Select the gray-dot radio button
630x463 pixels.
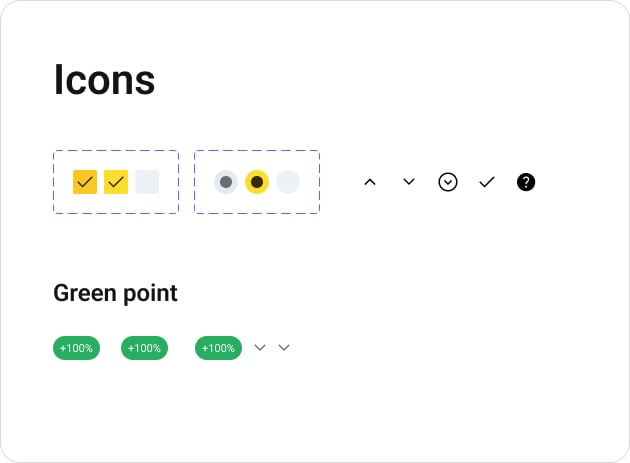point(226,182)
